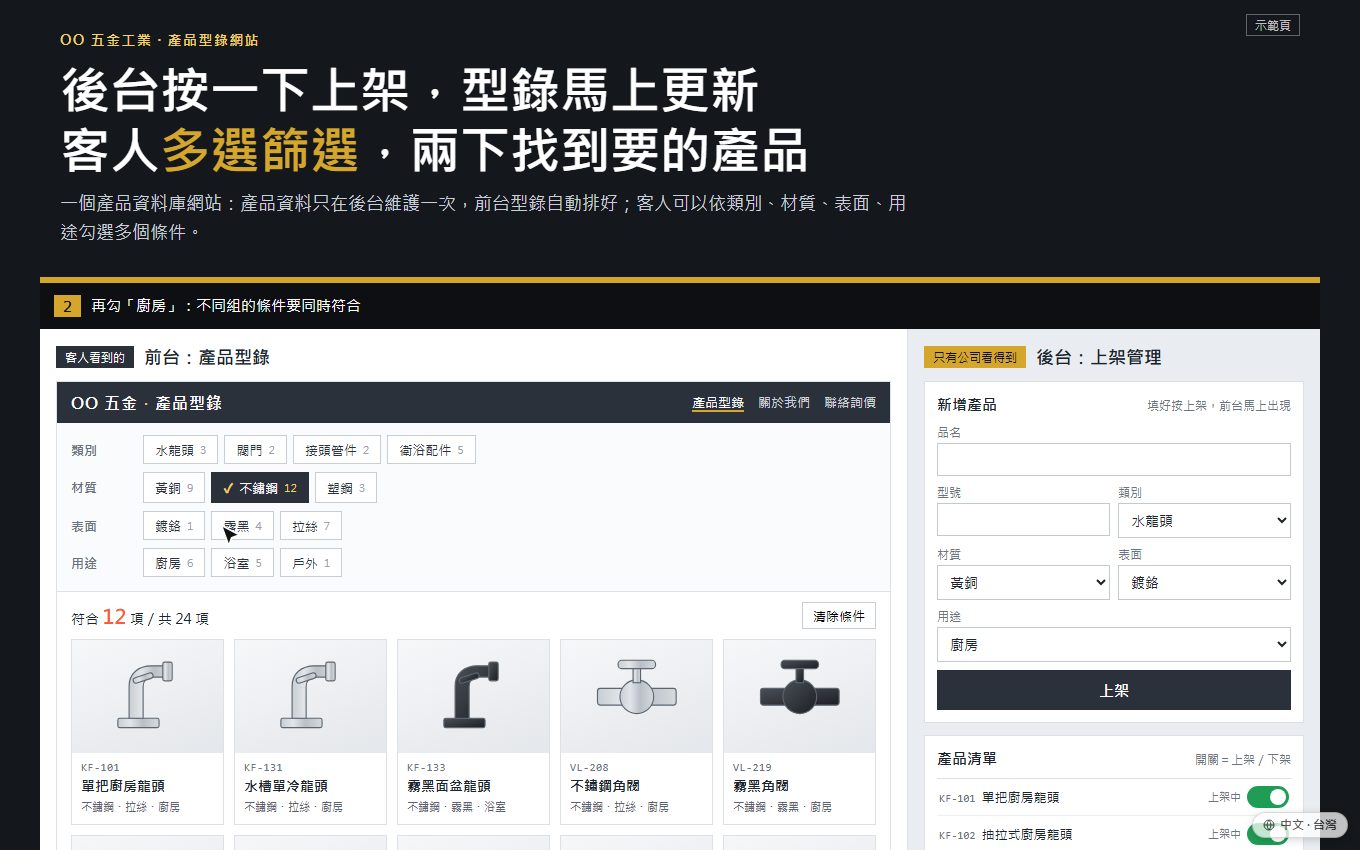Expand the 表面 dropdown showing 鍍鉻
Viewport: 1360px width, 850px height.
click(x=1204, y=582)
